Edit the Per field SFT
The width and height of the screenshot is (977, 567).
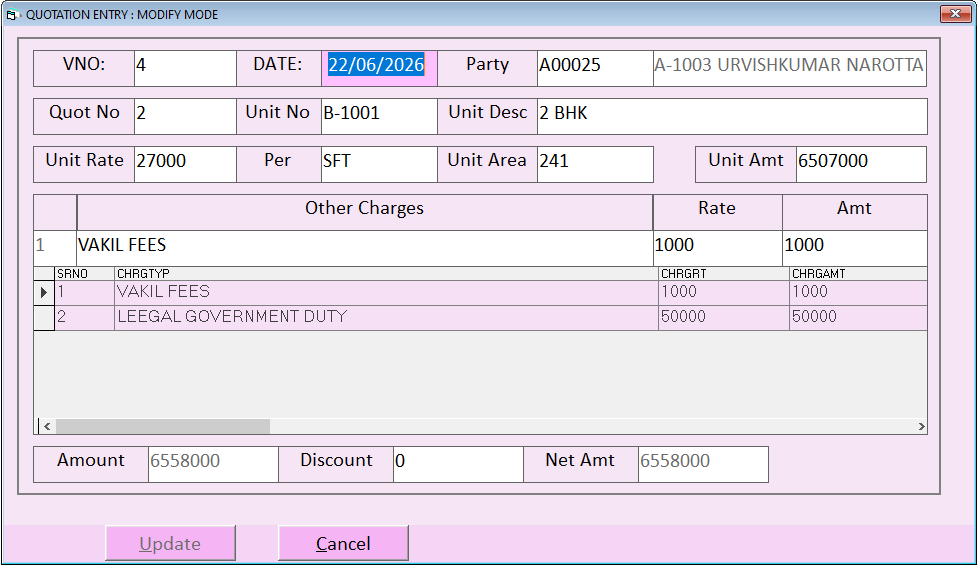[x=379, y=164]
